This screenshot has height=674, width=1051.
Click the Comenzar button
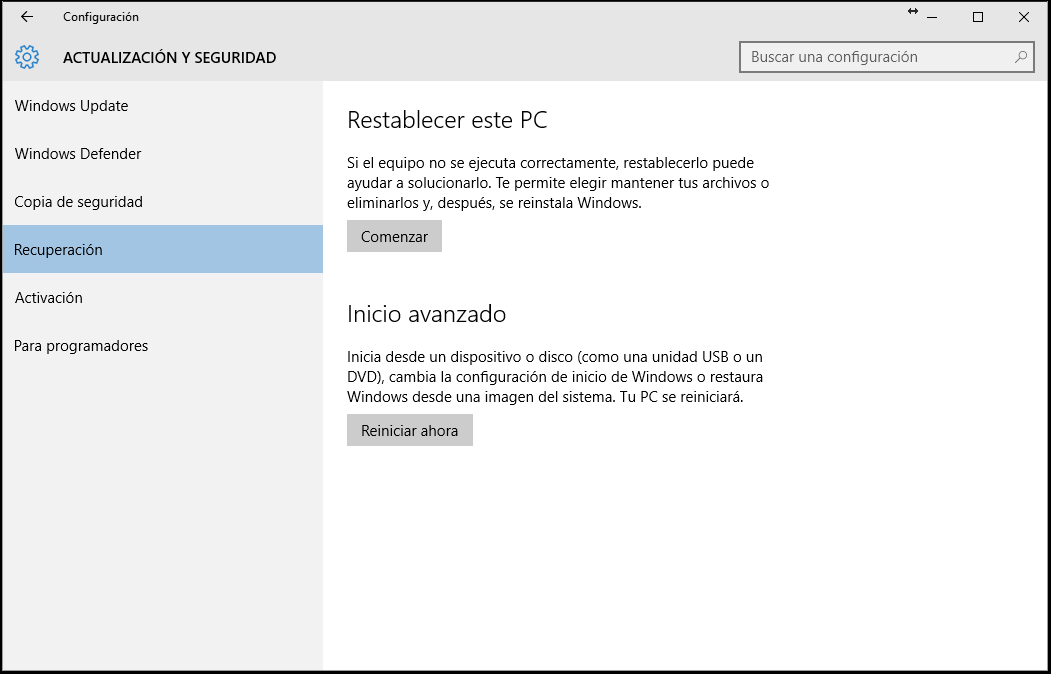tap(394, 237)
